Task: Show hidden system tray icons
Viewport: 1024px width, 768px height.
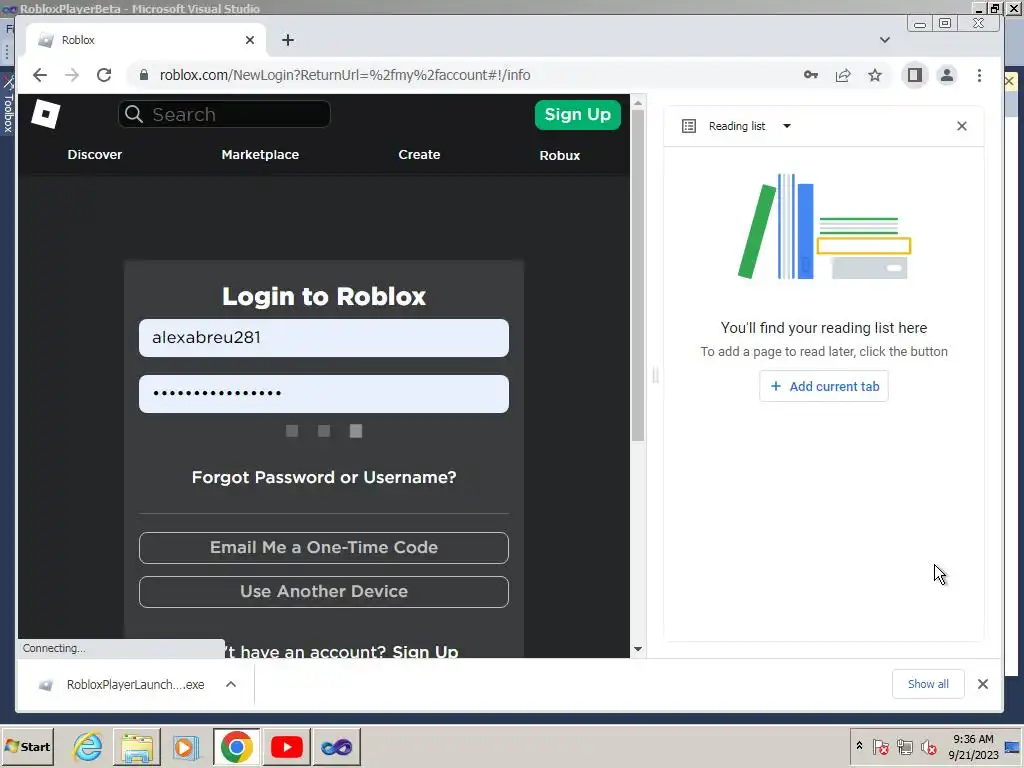Action: (x=859, y=746)
